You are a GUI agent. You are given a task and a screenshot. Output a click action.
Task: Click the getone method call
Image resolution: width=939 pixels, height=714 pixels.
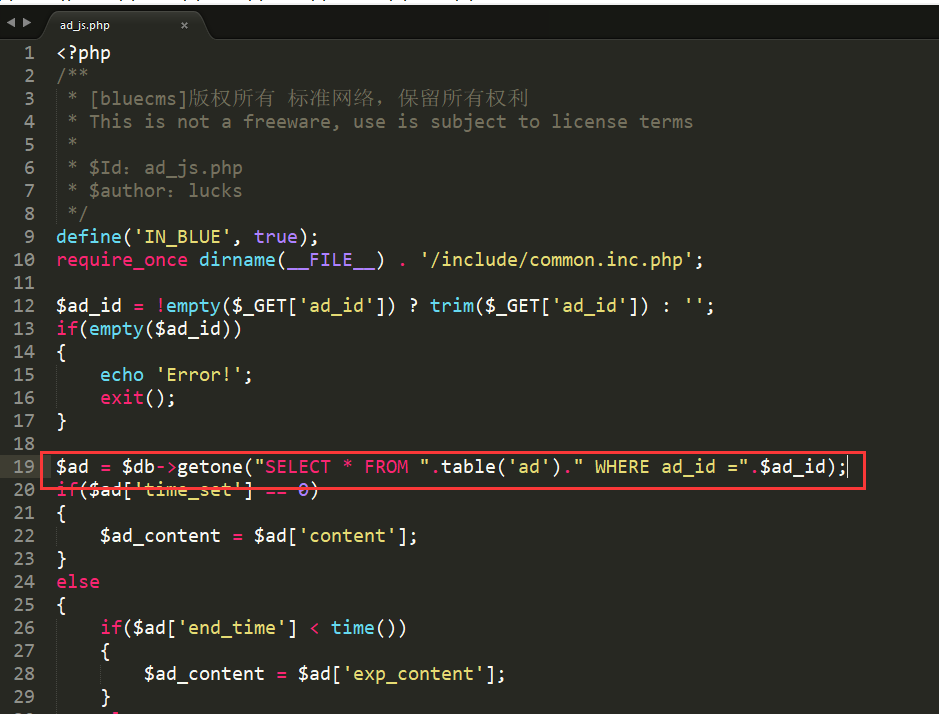click(x=210, y=467)
